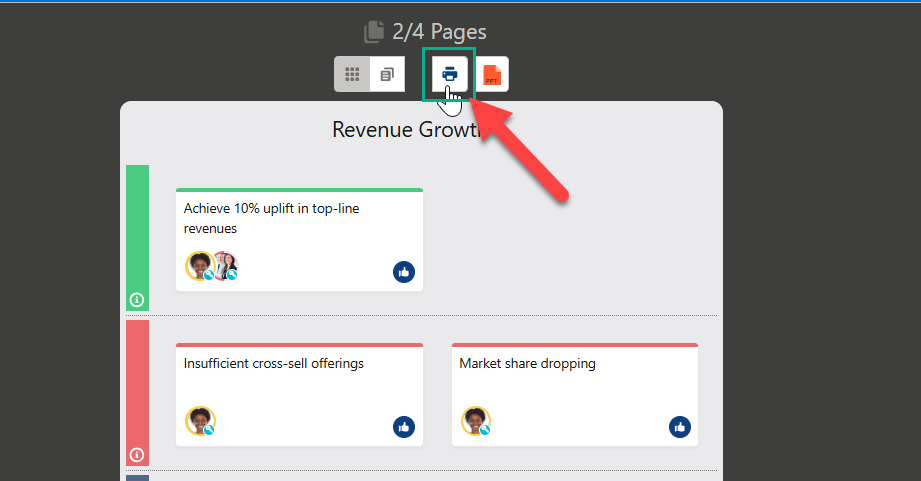Open 'Market share dropping' card title

[x=527, y=364]
